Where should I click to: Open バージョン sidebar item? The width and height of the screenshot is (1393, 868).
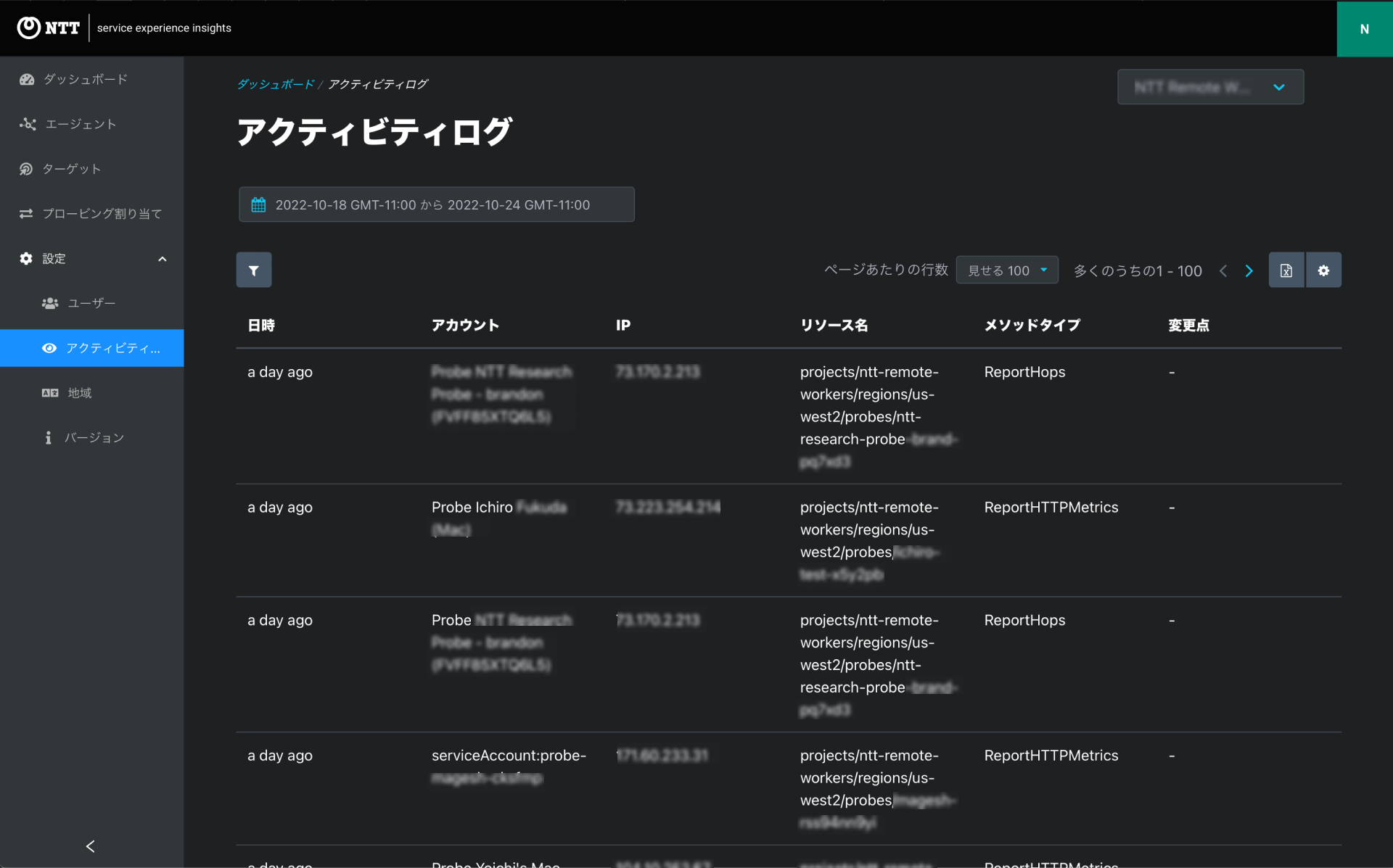(x=92, y=438)
